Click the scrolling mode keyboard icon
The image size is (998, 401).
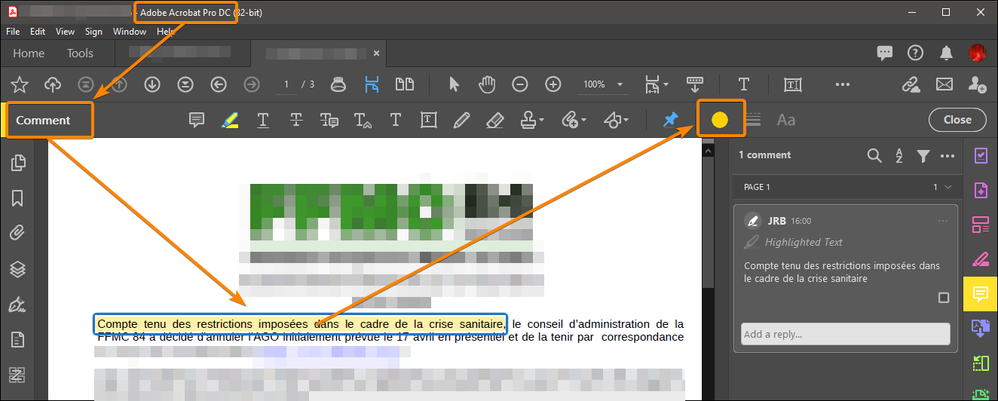pos(694,84)
